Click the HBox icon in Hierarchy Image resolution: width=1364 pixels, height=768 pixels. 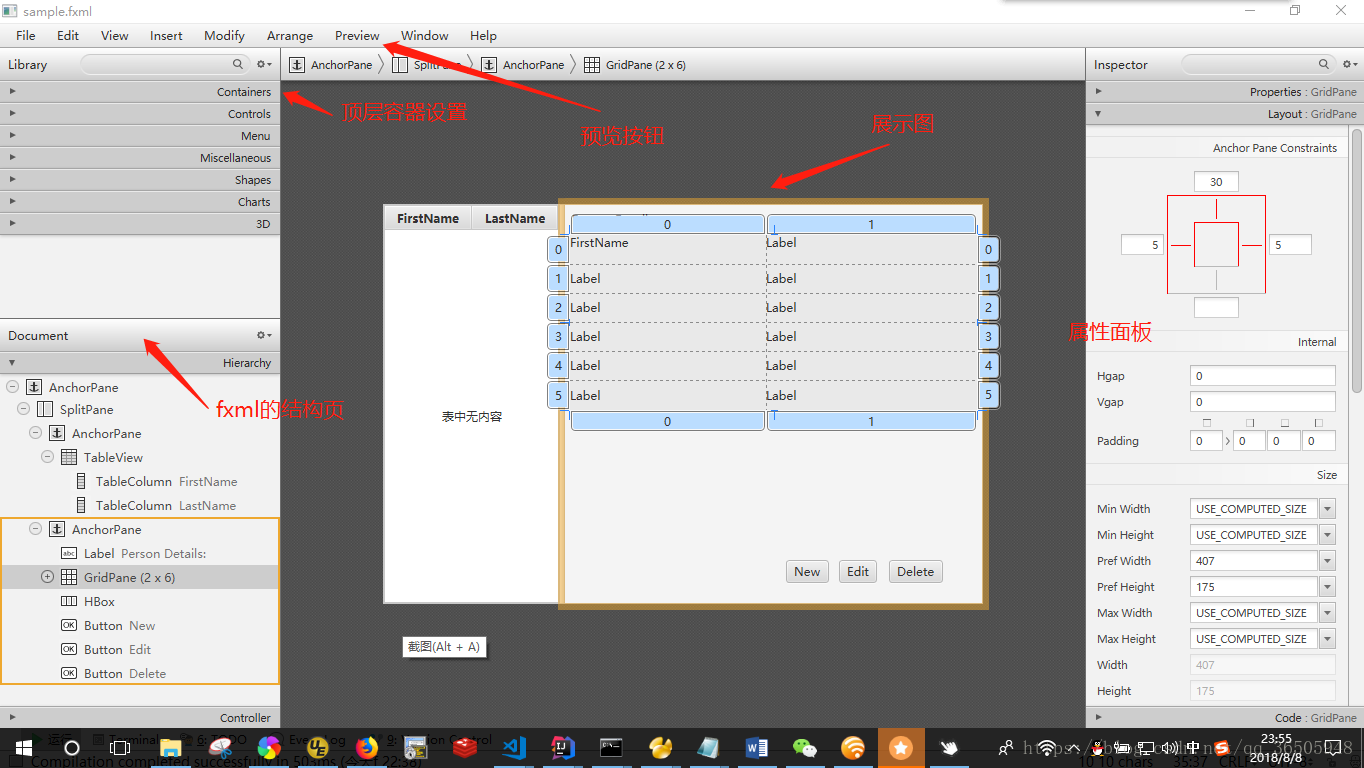(x=69, y=602)
